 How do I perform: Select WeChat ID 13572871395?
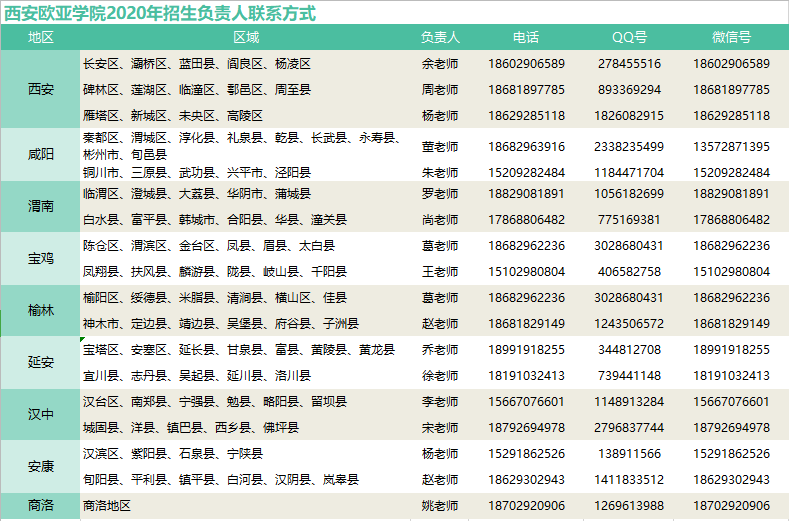pyautogui.click(x=732, y=146)
